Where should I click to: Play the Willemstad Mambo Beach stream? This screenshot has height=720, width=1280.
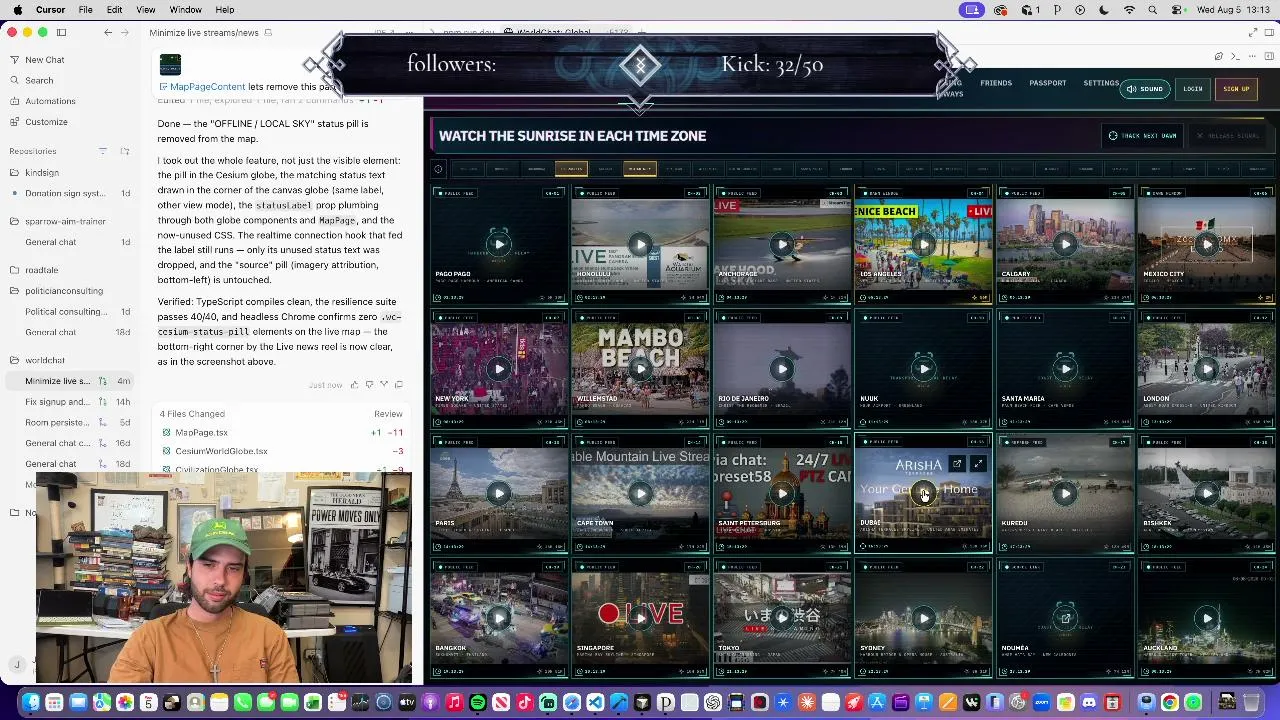point(640,369)
